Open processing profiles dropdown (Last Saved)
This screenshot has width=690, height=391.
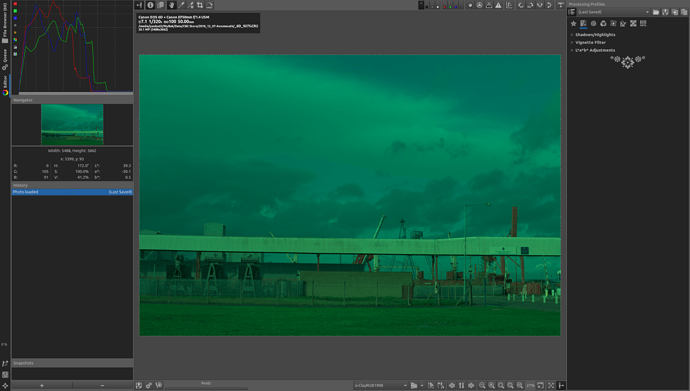point(613,12)
